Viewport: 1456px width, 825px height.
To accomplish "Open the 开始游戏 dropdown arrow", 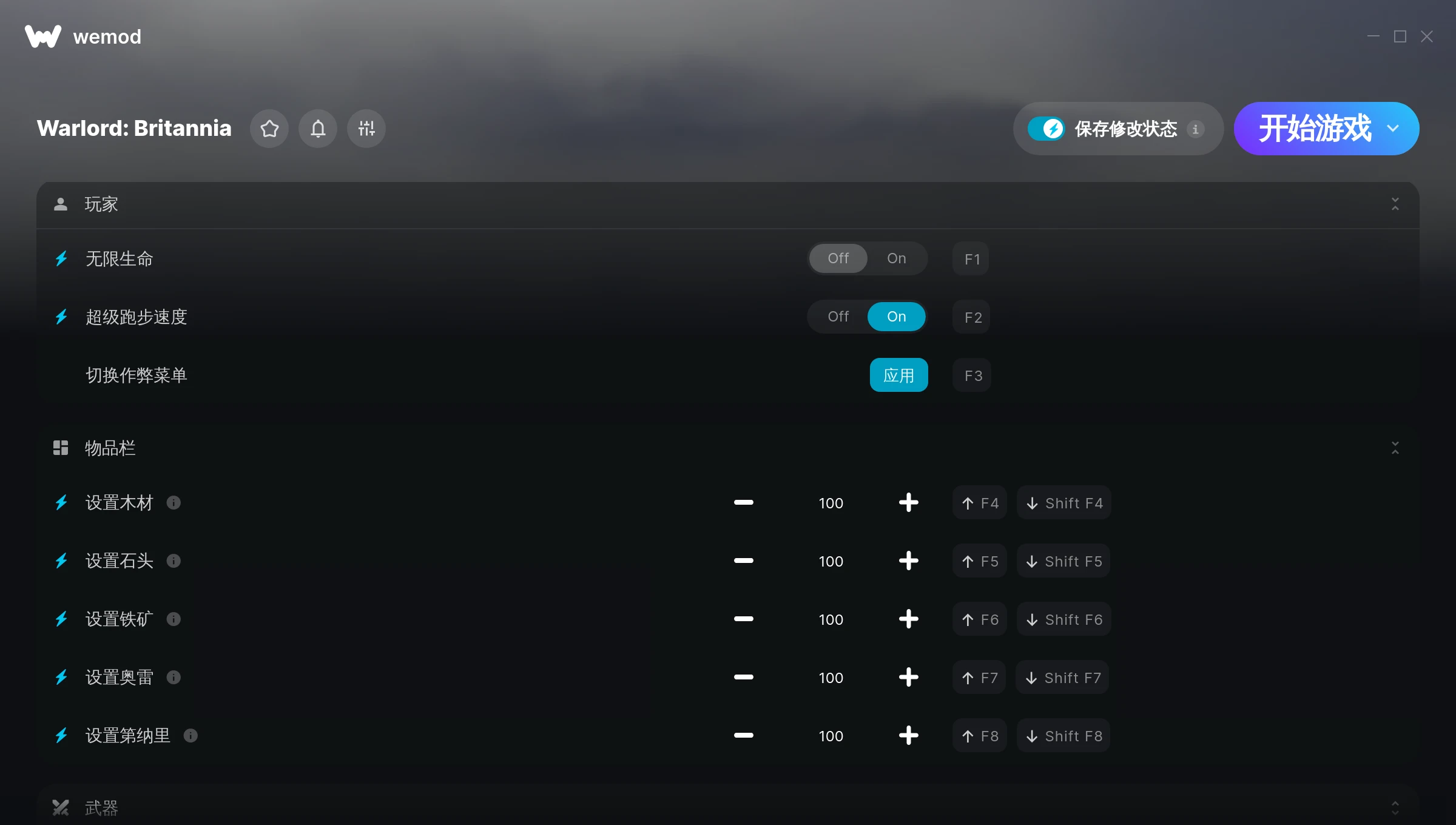I will click(1393, 129).
